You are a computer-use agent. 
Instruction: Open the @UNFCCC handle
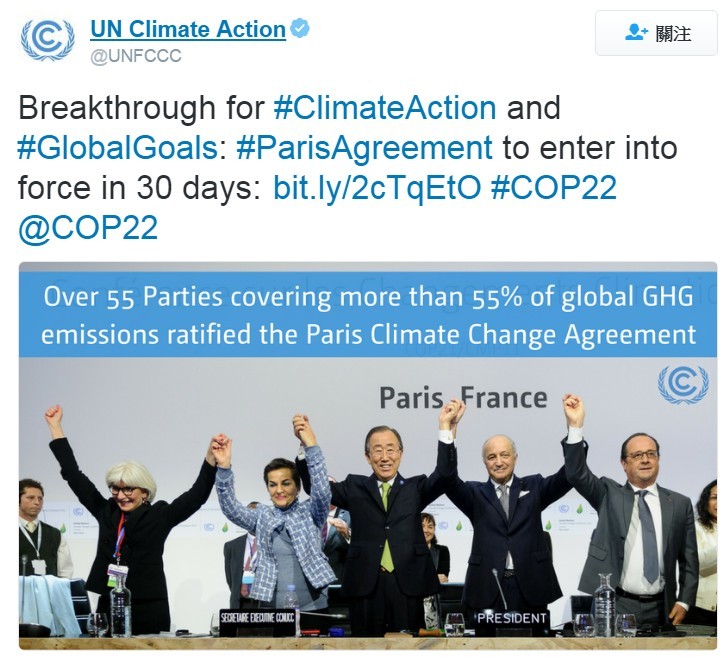click(x=136, y=56)
